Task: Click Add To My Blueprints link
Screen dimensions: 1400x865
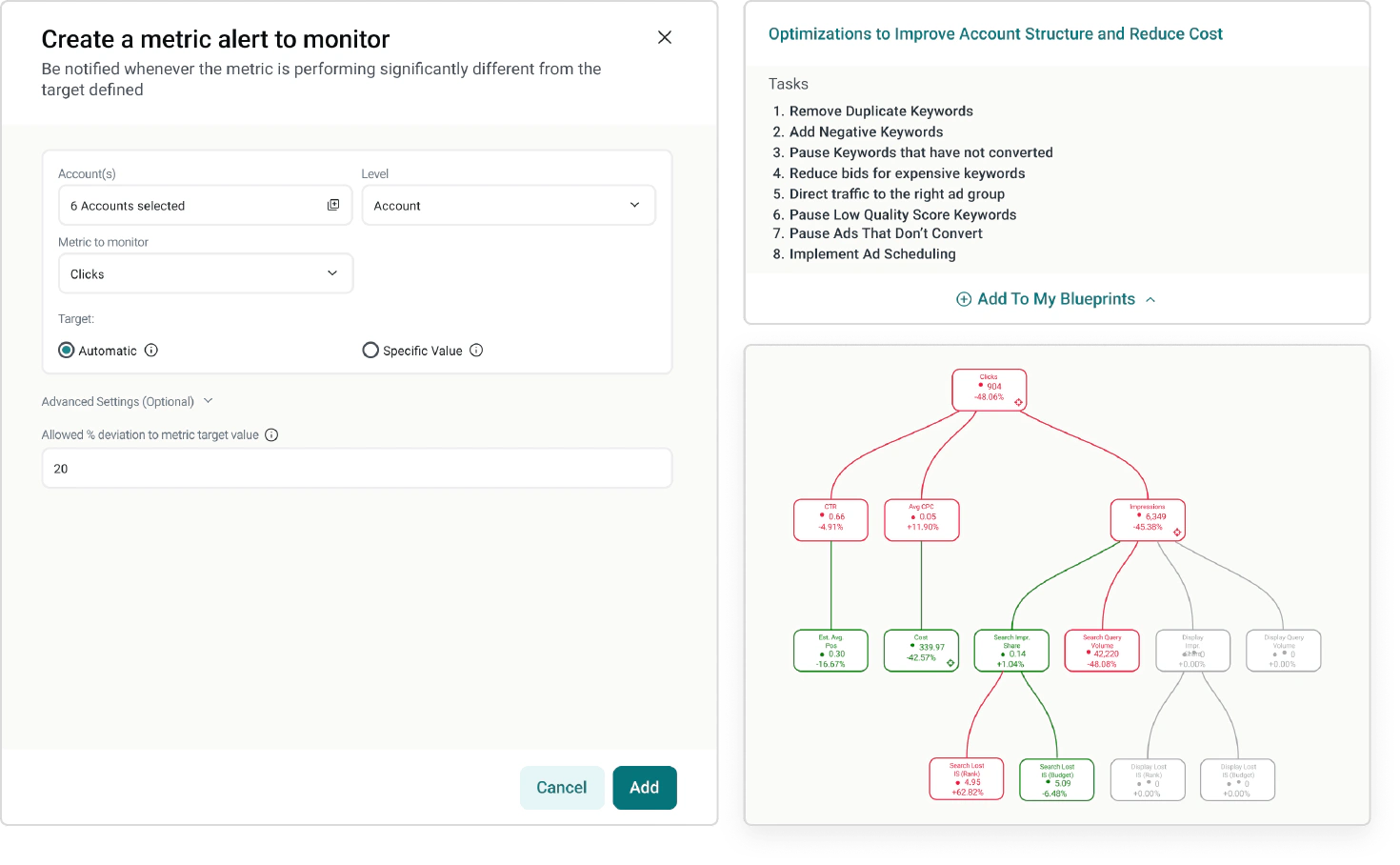Action: pyautogui.click(x=1056, y=299)
